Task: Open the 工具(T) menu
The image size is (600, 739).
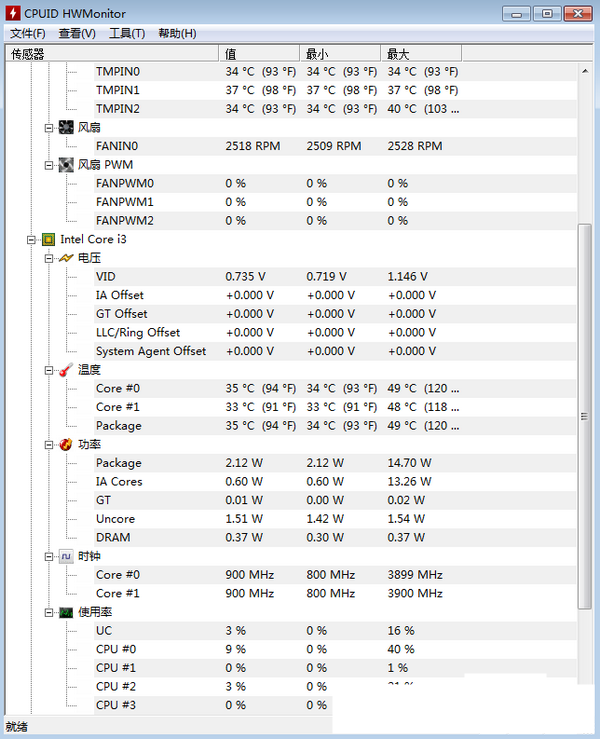Action: click(127, 33)
